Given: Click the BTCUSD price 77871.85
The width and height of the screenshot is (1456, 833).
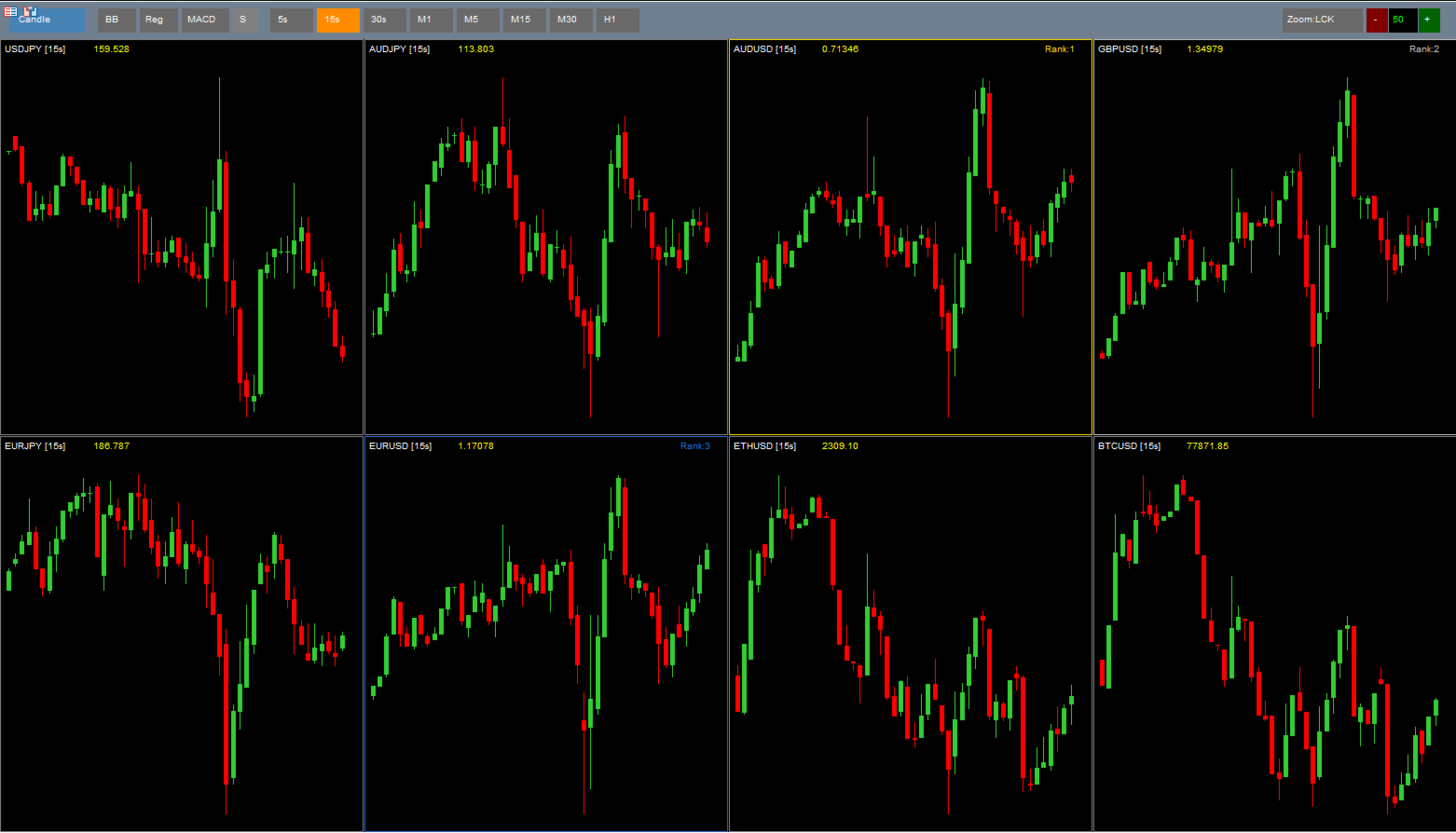Looking at the screenshot, I should [1208, 446].
